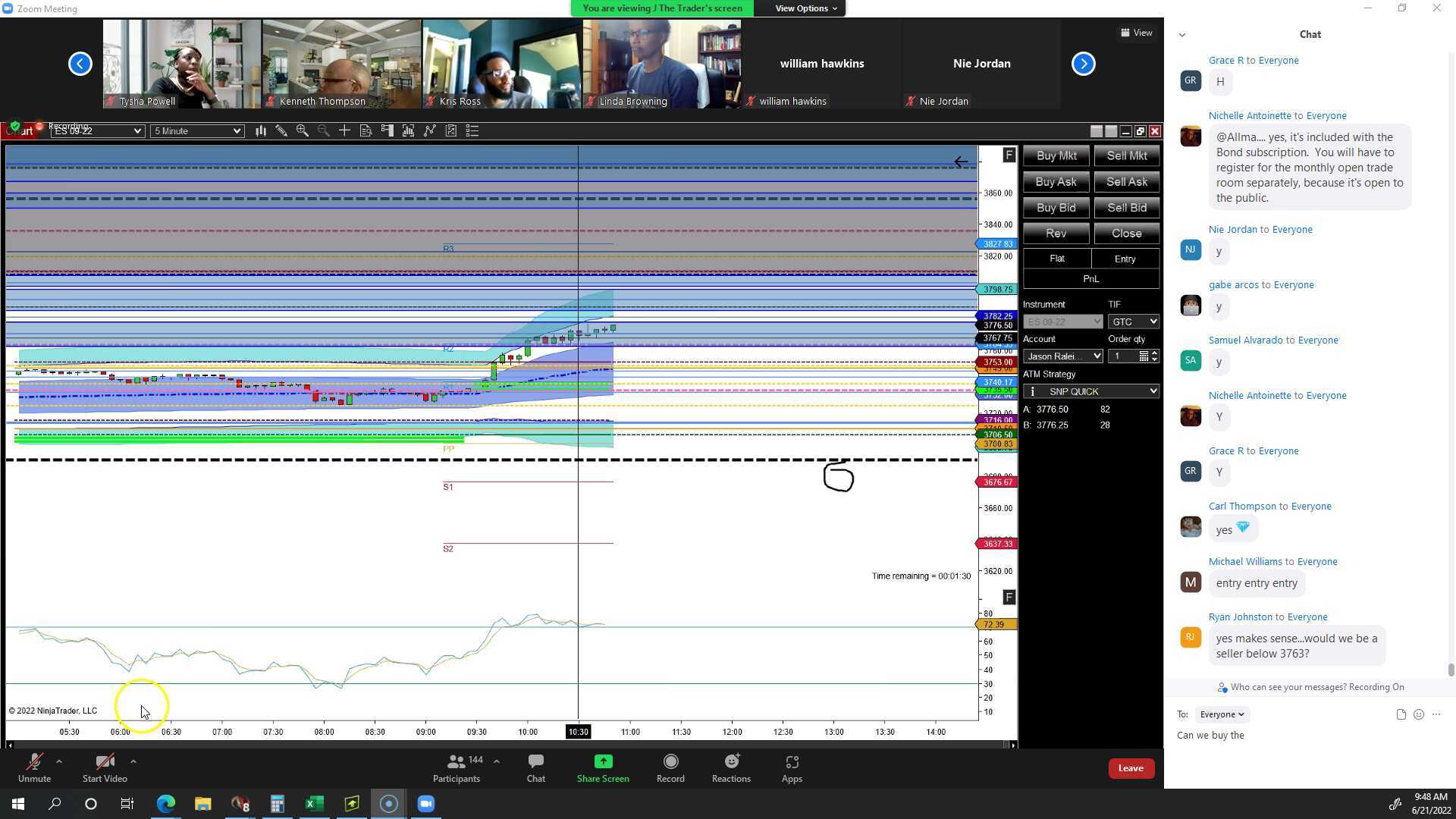1456x819 pixels.
Task: Open the View menu in Zoom
Action: (1137, 33)
